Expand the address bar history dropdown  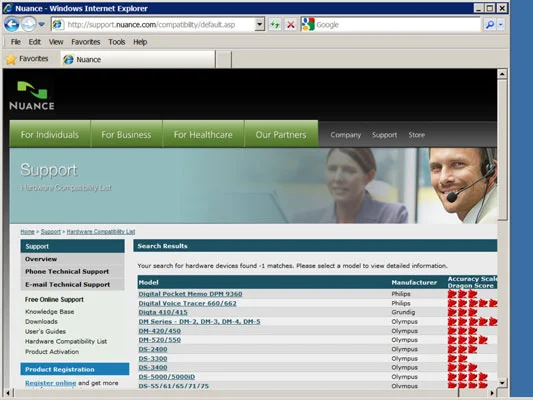point(260,24)
